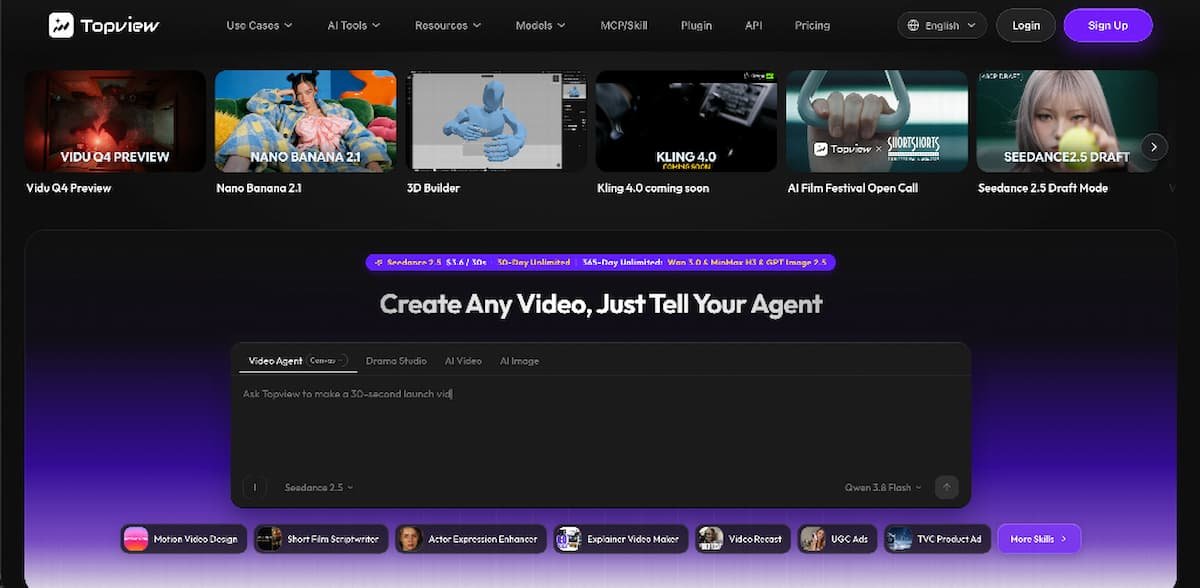
Task: Expand the AI Tools menu
Action: click(x=353, y=25)
